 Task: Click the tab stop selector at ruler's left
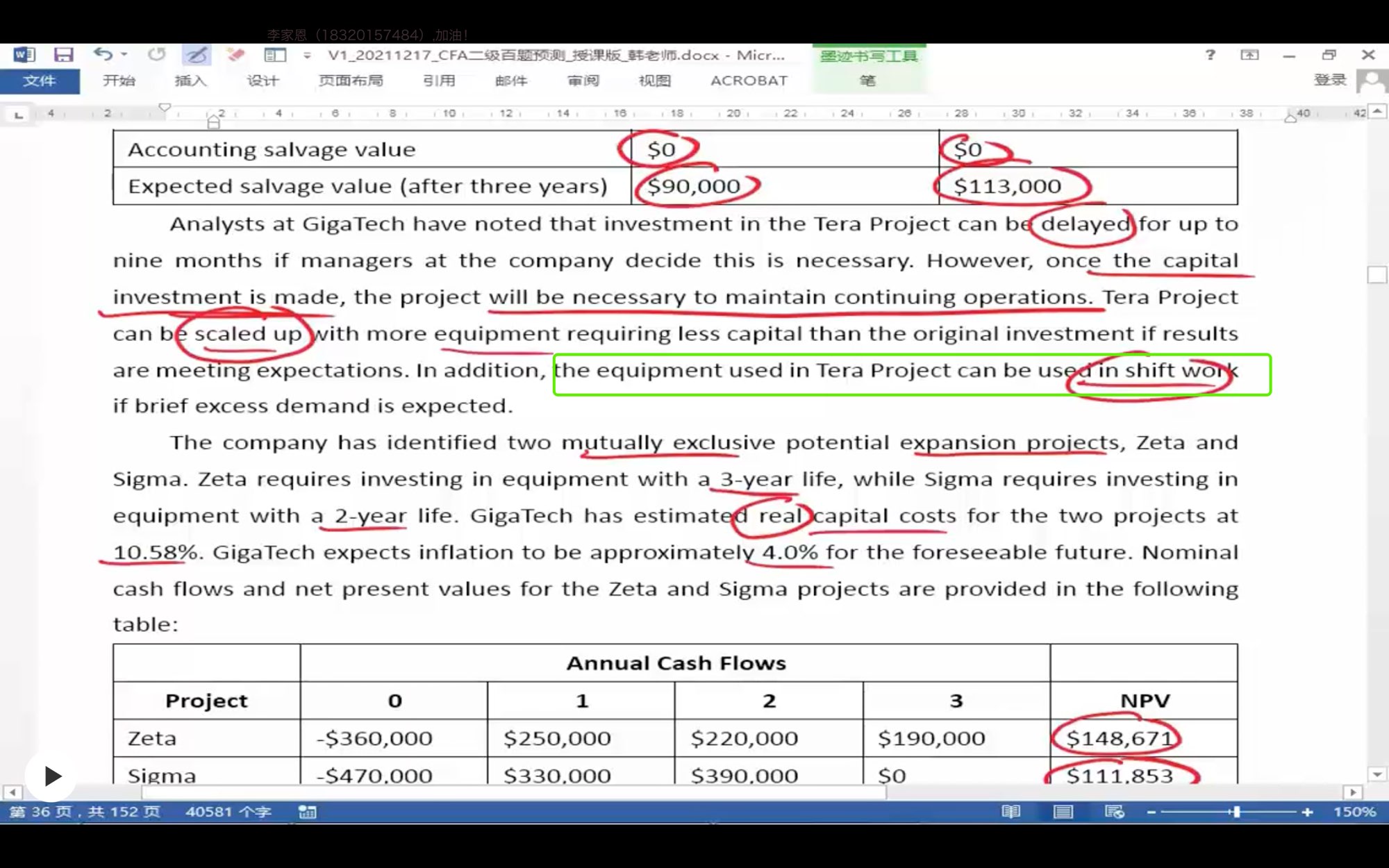(x=19, y=114)
